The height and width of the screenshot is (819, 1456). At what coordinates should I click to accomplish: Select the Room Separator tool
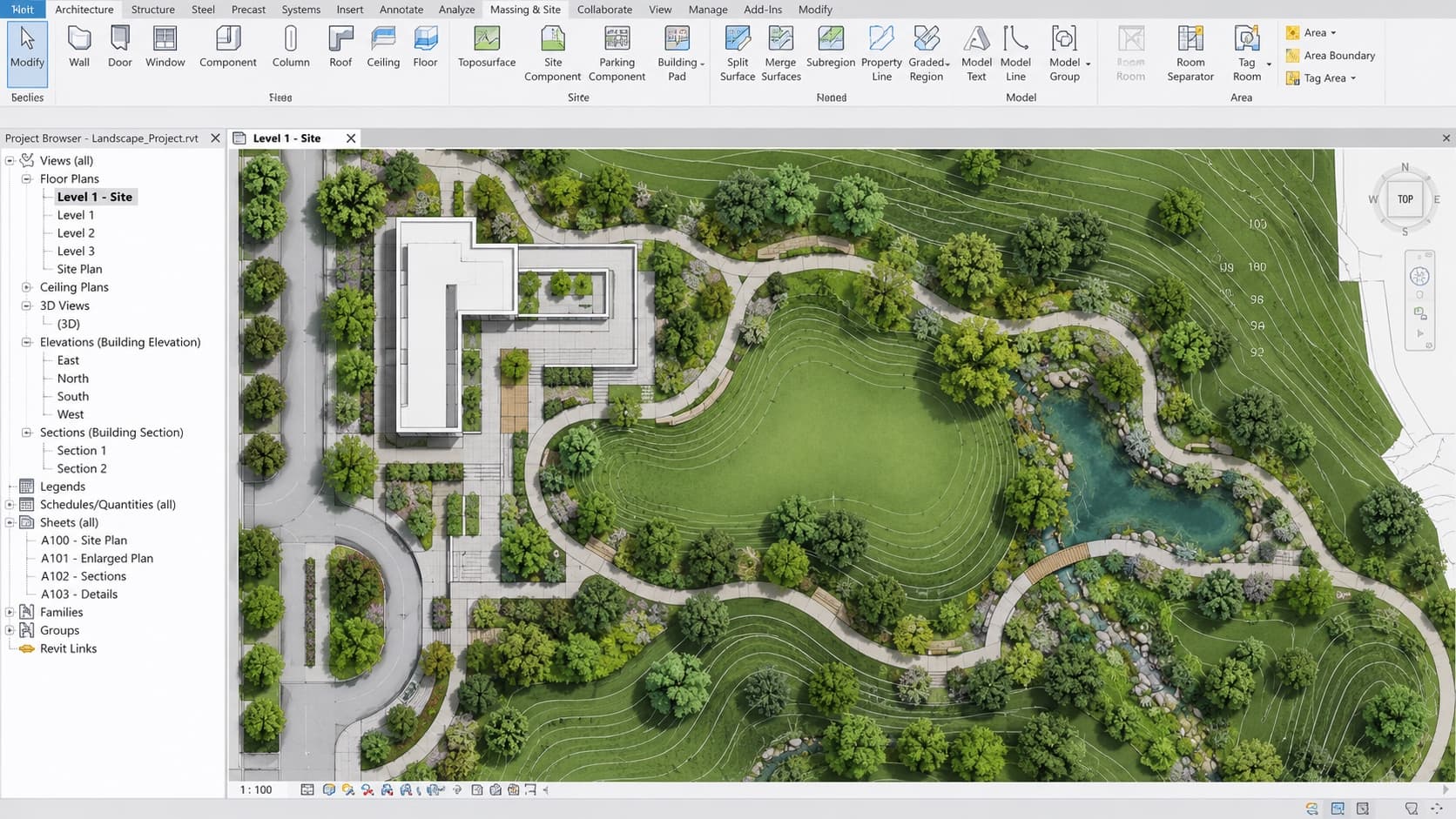(x=1190, y=54)
